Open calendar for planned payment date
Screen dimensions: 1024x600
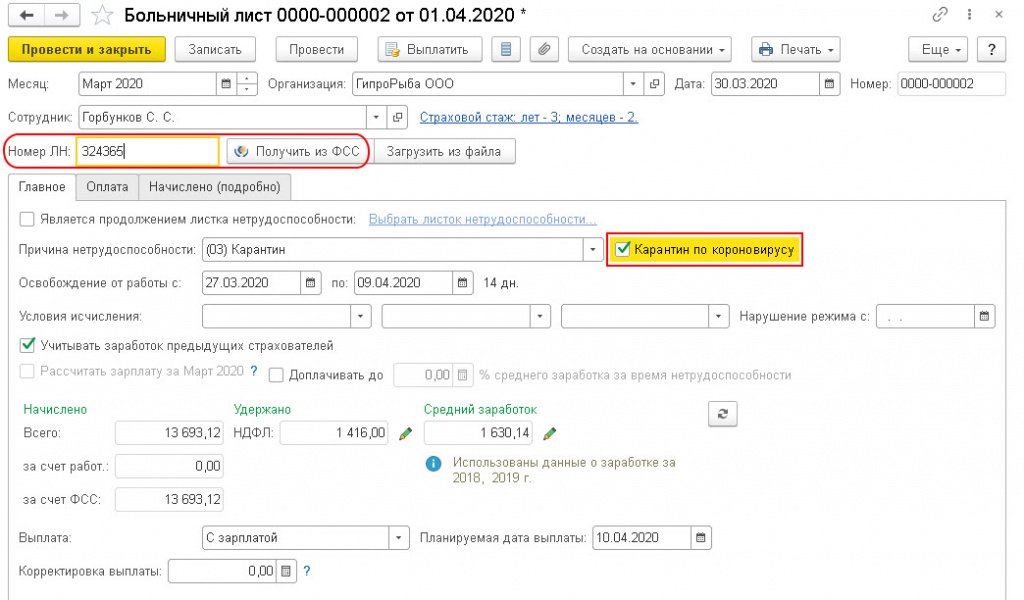702,538
